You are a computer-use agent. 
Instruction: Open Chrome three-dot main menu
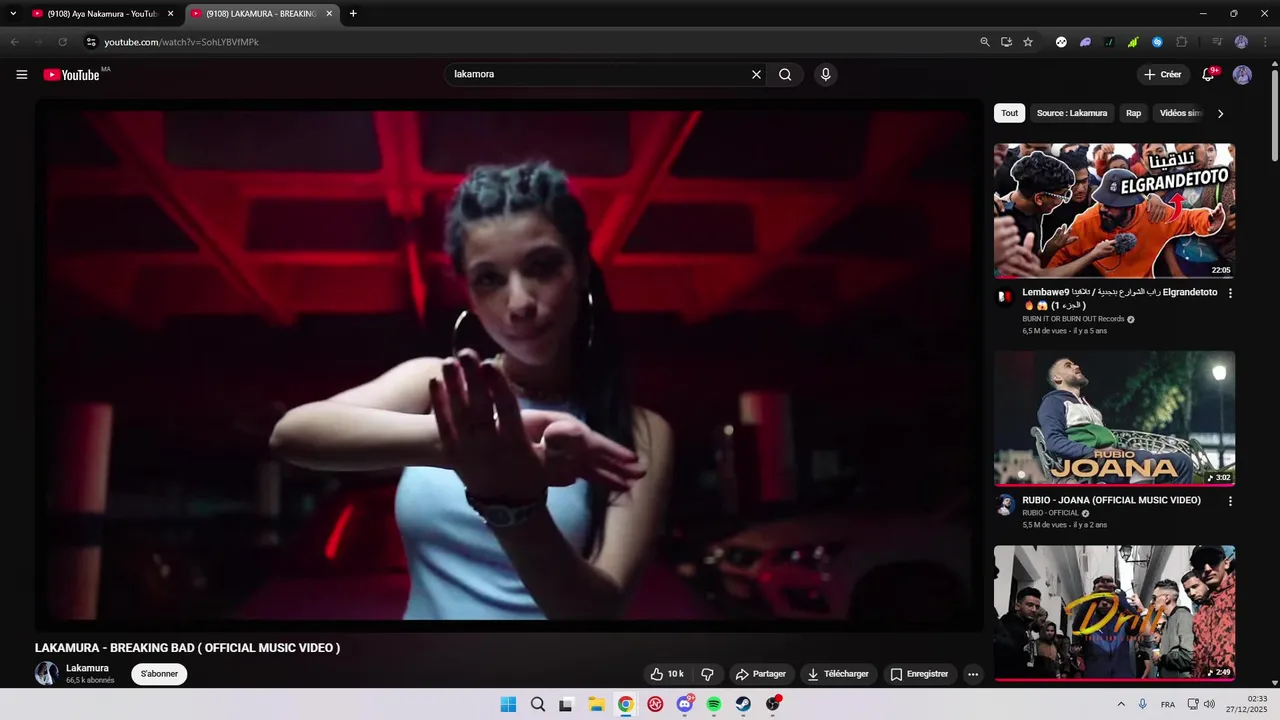1267,42
